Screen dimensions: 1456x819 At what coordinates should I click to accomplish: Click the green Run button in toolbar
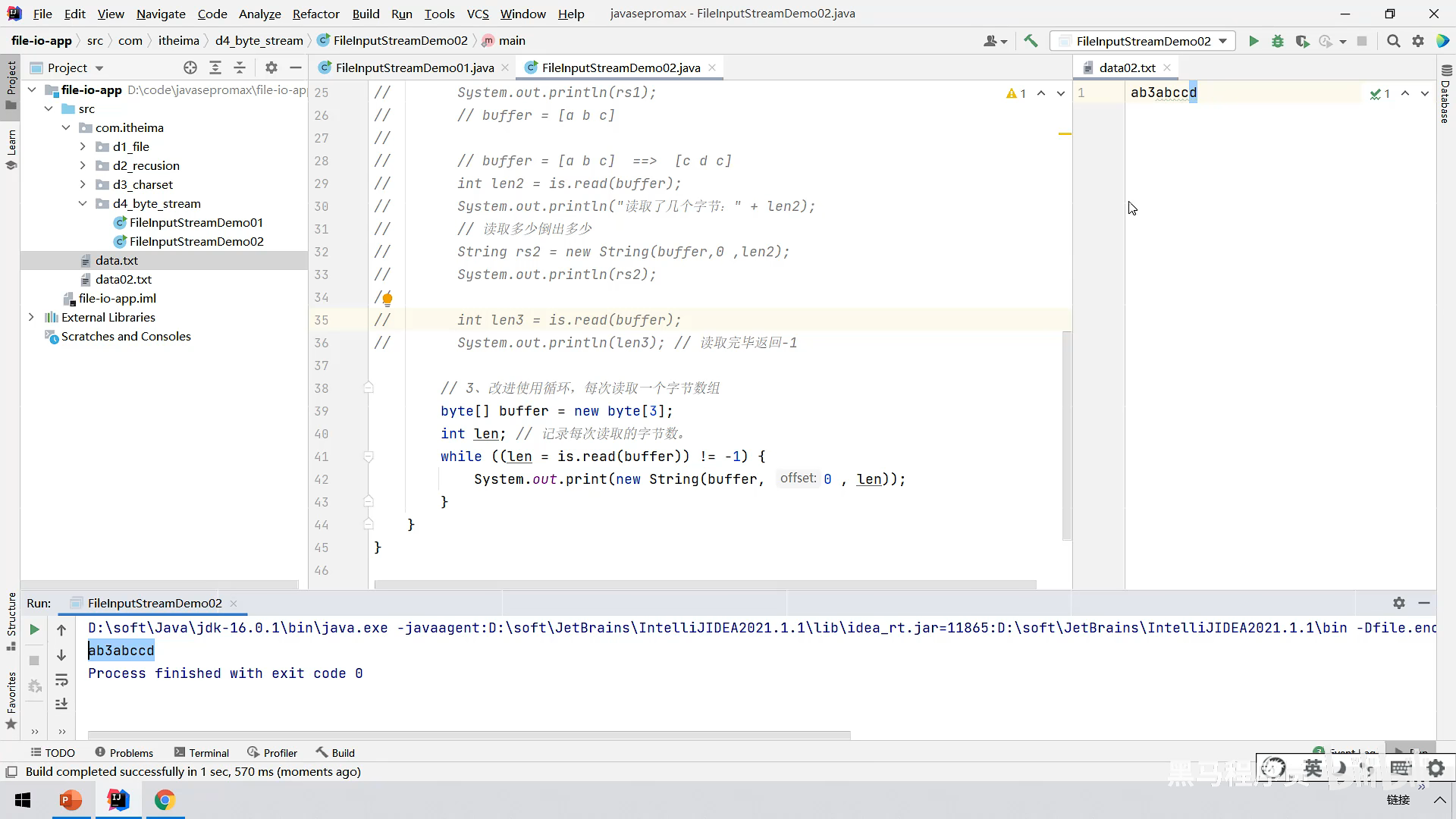pos(1254,41)
